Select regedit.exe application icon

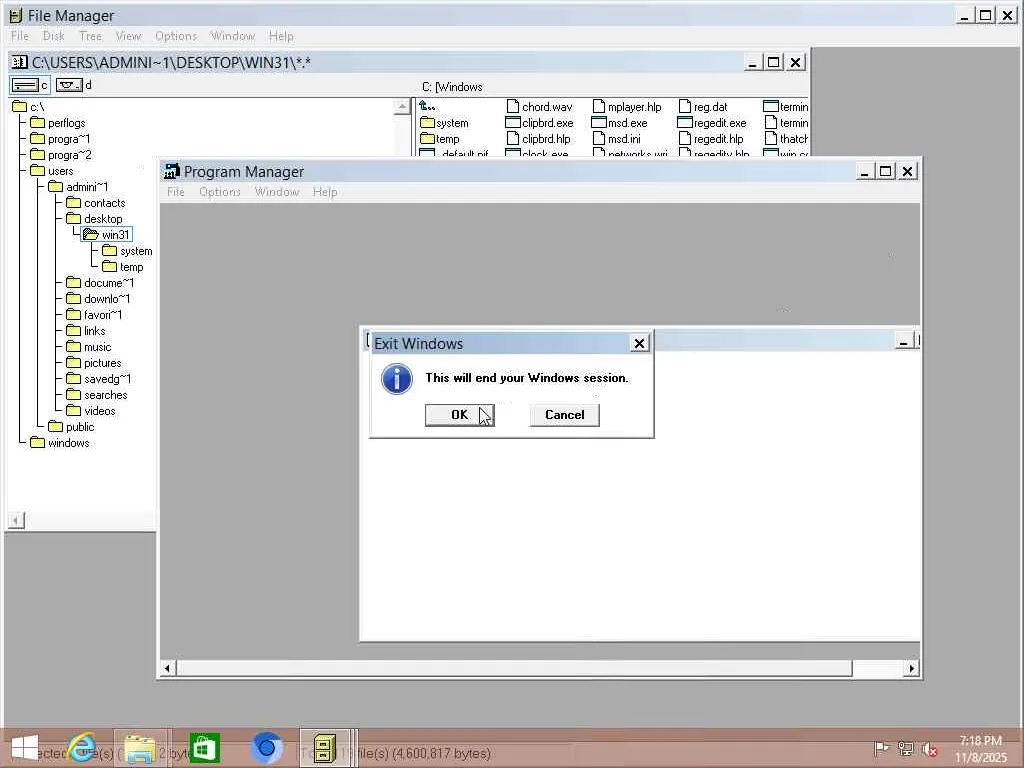tap(684, 123)
